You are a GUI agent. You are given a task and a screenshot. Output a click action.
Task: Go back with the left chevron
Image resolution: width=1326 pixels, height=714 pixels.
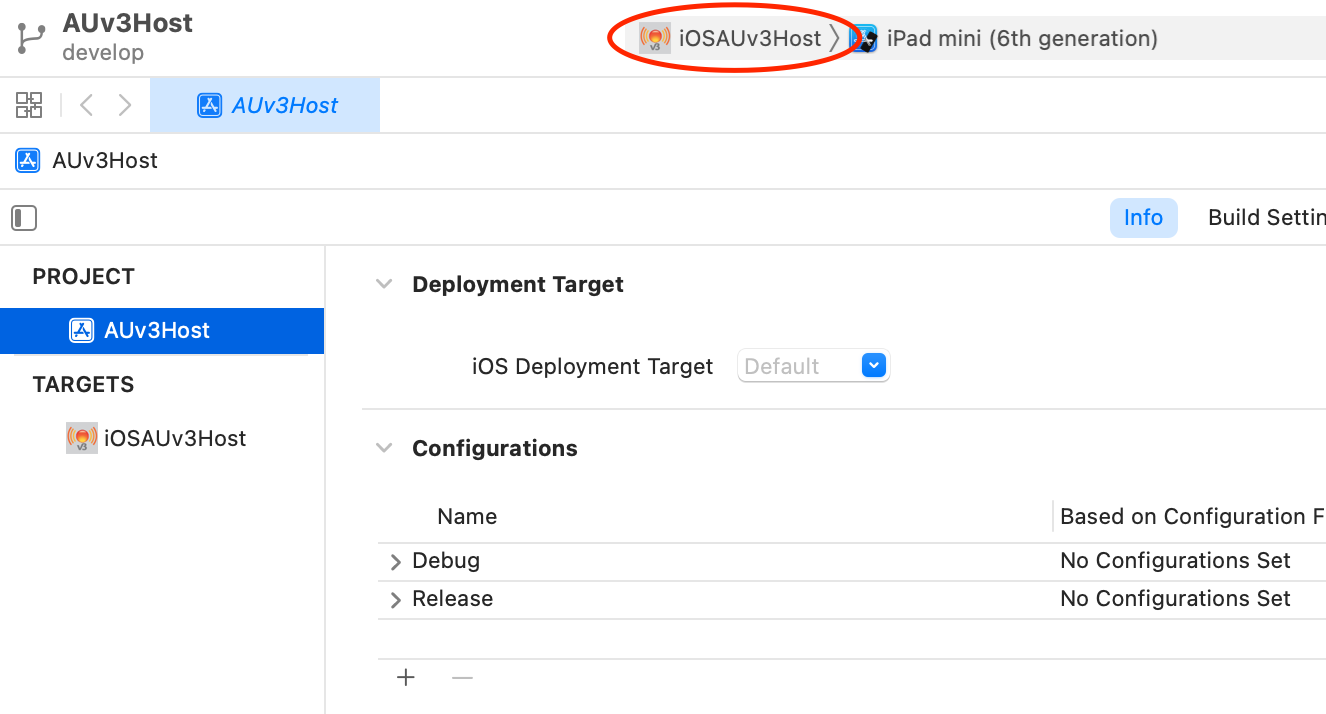[x=86, y=105]
